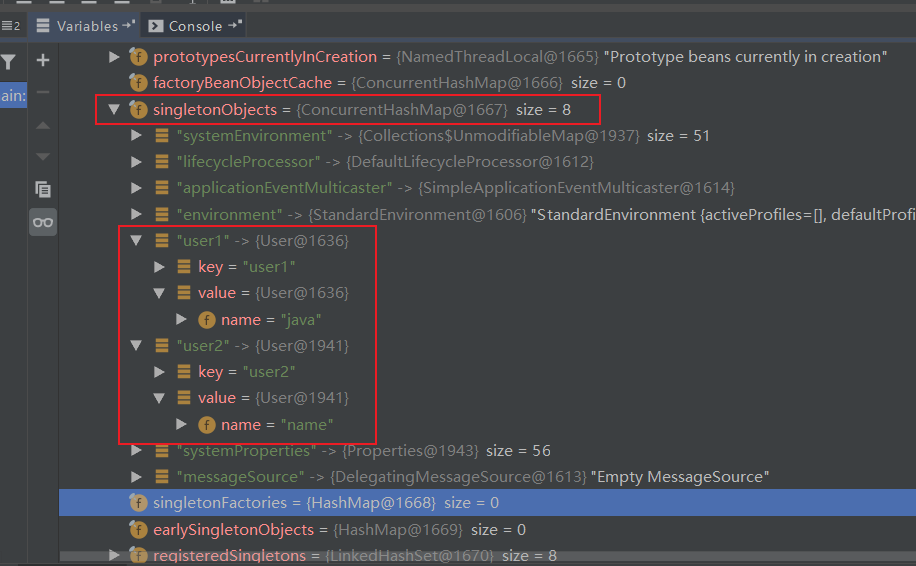The image size is (916, 566).
Task: Switch to the Variables tab
Action: [x=84, y=26]
